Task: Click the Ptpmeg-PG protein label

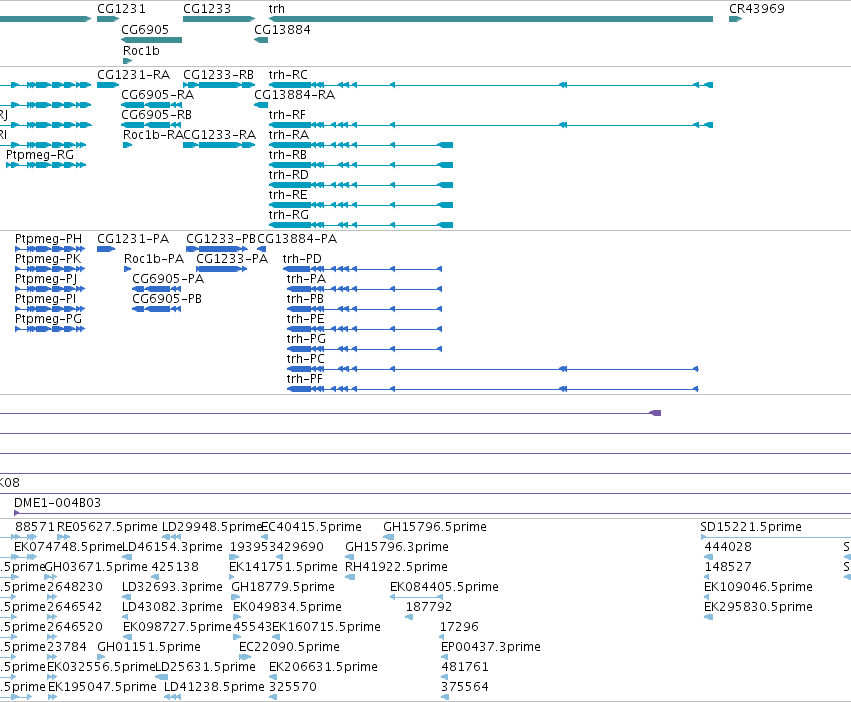Action: 48,319
